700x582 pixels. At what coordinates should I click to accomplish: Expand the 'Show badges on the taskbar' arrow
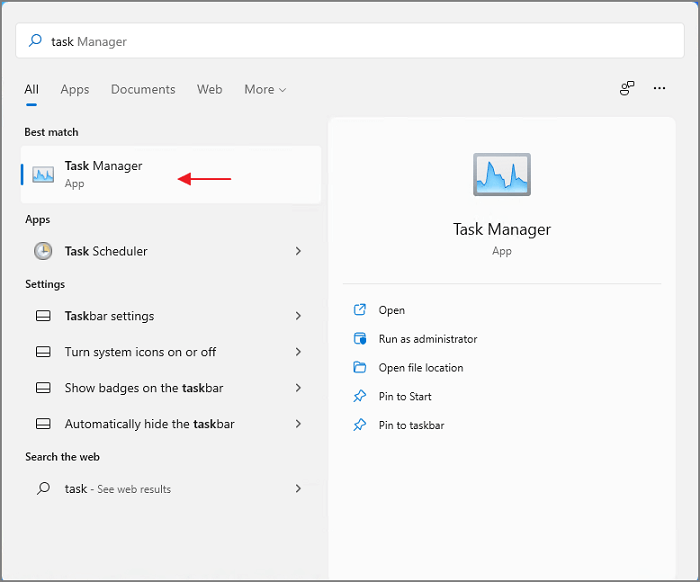coord(298,388)
